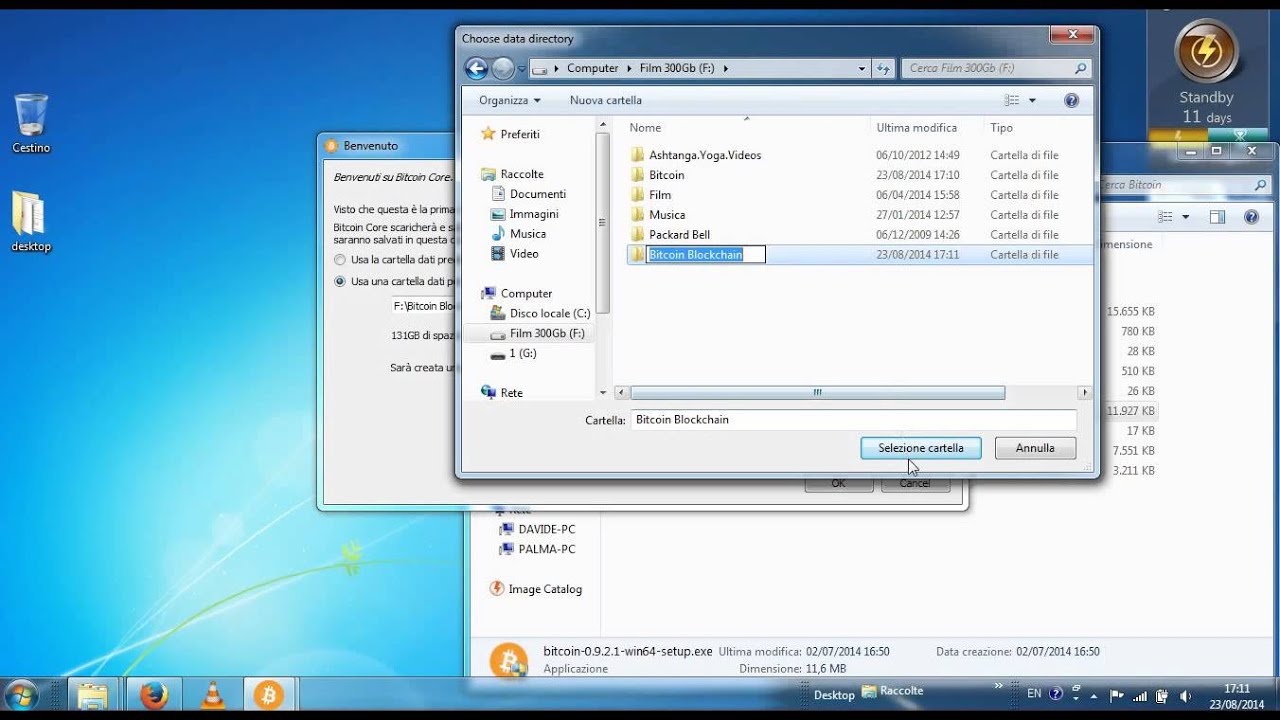Open Video library in the sidebar
Viewport: 1280px width, 720px height.
[524, 254]
